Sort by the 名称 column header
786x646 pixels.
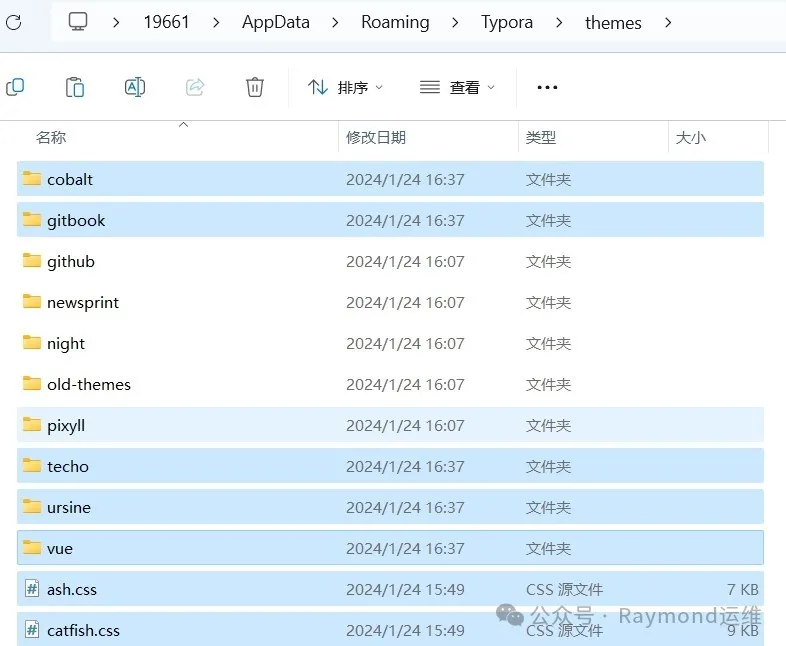[x=51, y=137]
